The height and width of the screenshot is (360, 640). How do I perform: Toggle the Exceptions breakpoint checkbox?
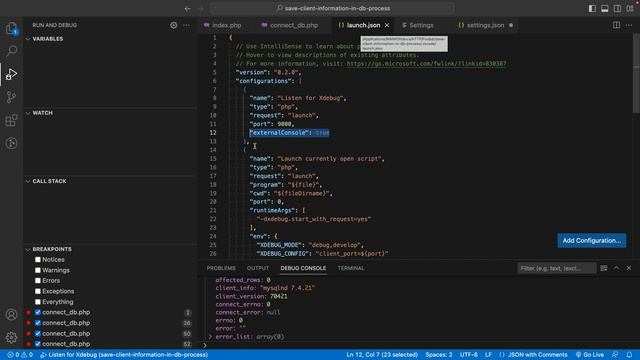[38, 291]
